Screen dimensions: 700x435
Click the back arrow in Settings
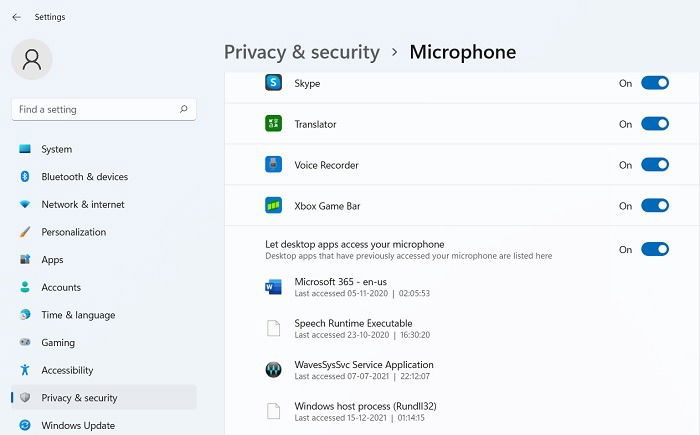click(x=17, y=17)
